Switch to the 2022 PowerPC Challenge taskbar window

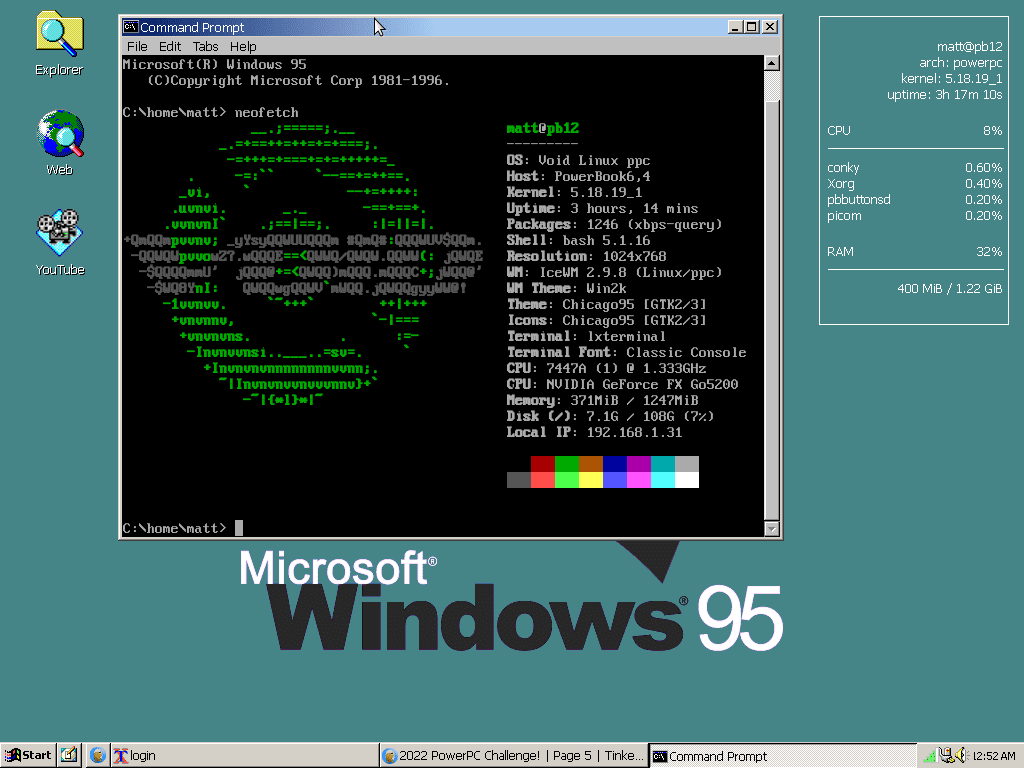click(513, 756)
